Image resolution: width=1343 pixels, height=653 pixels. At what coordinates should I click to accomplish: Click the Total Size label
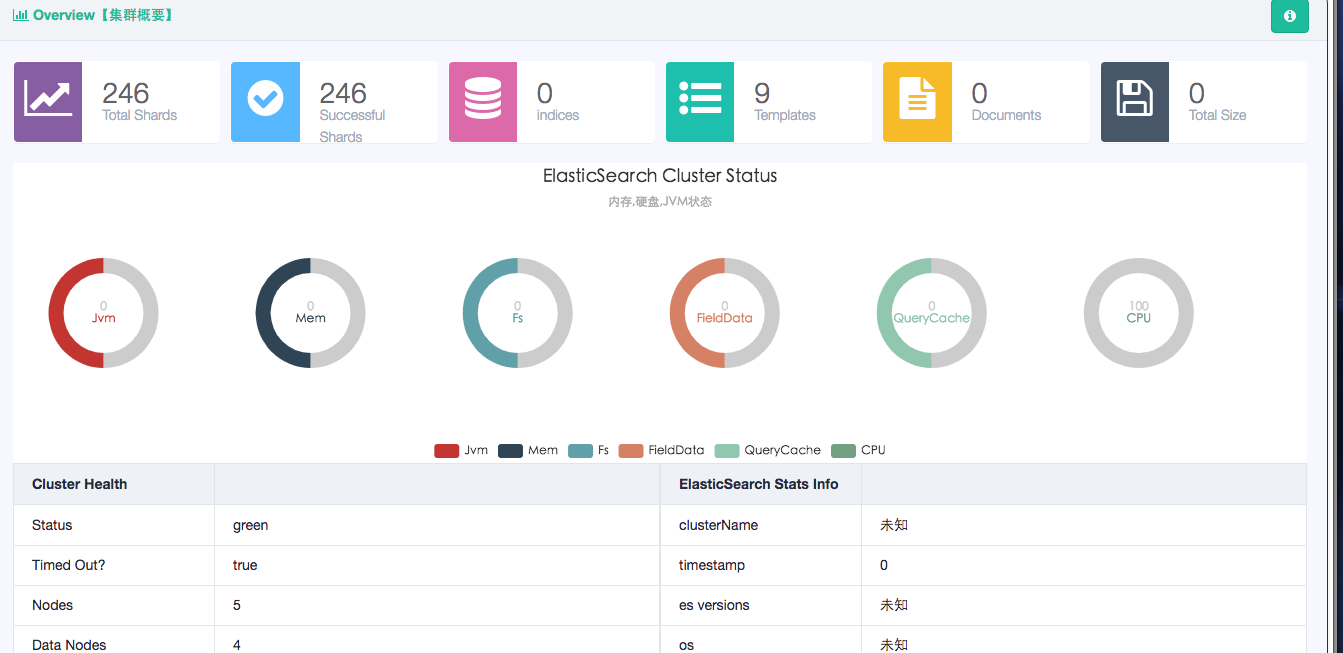tap(1217, 115)
